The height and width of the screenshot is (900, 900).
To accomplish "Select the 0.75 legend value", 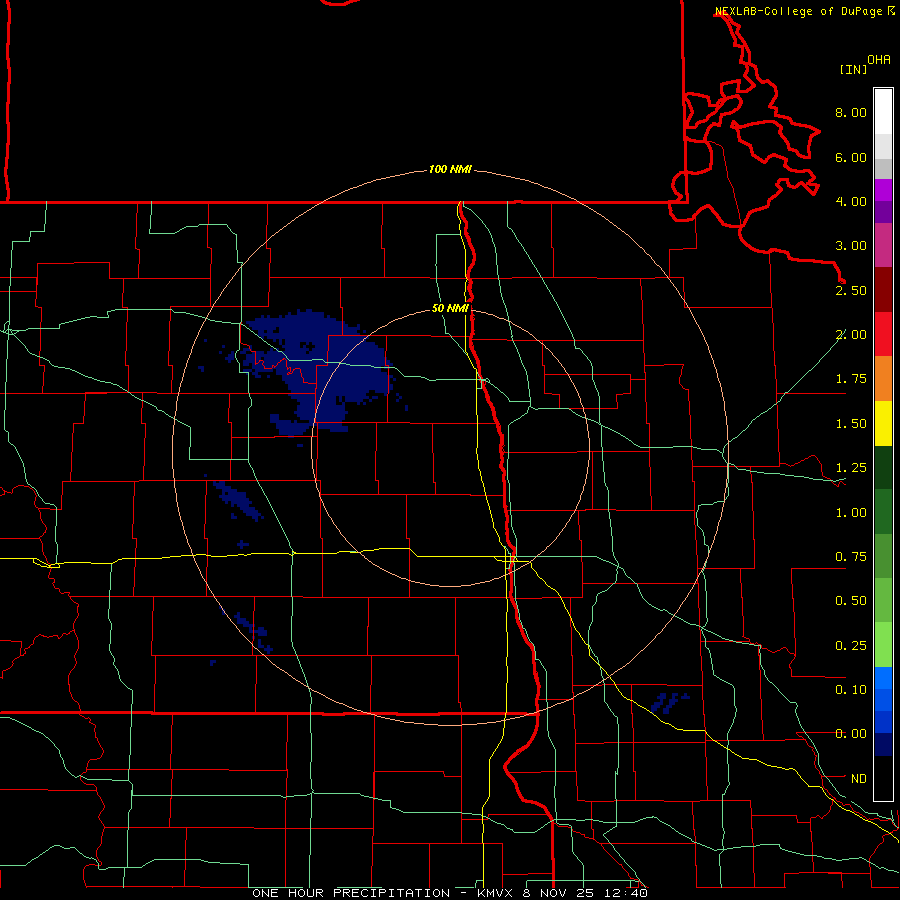I will click(x=851, y=557).
